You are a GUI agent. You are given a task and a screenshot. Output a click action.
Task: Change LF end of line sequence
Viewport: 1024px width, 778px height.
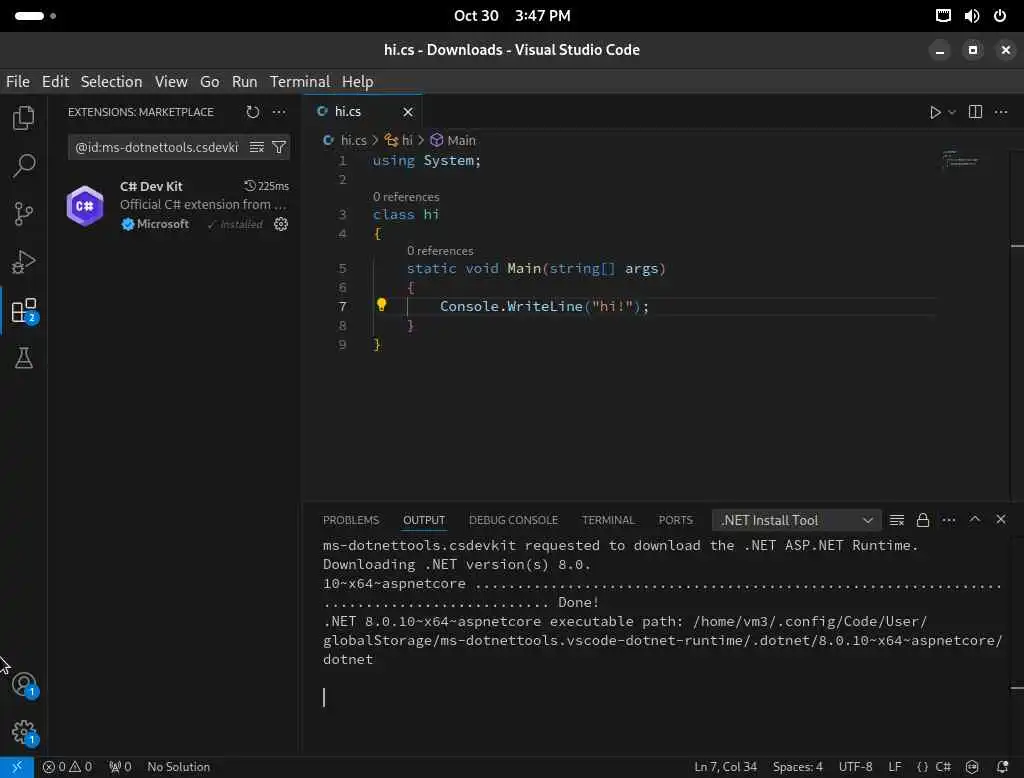895,767
